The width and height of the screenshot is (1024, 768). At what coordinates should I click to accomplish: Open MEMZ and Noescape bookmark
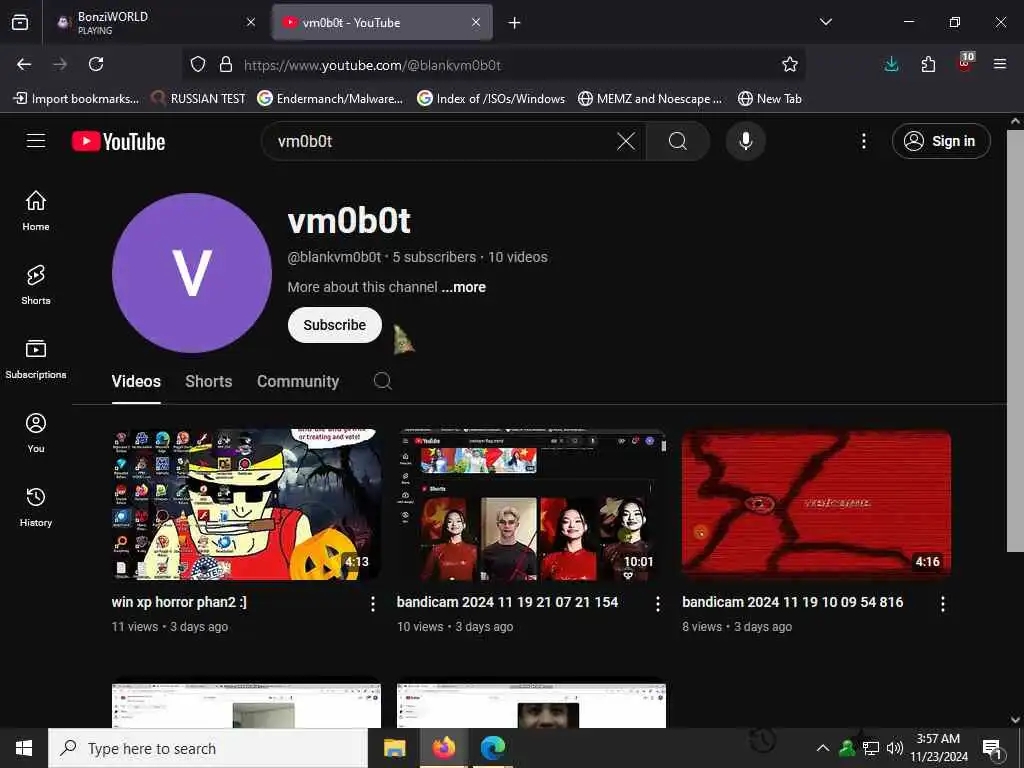tap(650, 99)
